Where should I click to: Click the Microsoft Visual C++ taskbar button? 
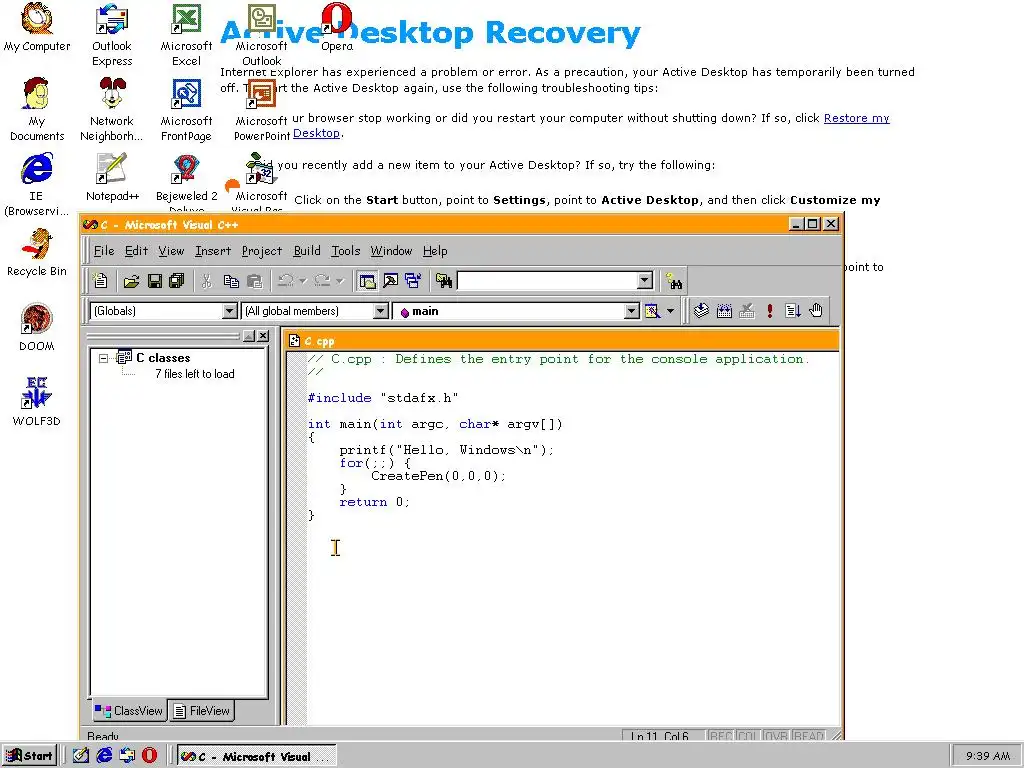tap(257, 756)
